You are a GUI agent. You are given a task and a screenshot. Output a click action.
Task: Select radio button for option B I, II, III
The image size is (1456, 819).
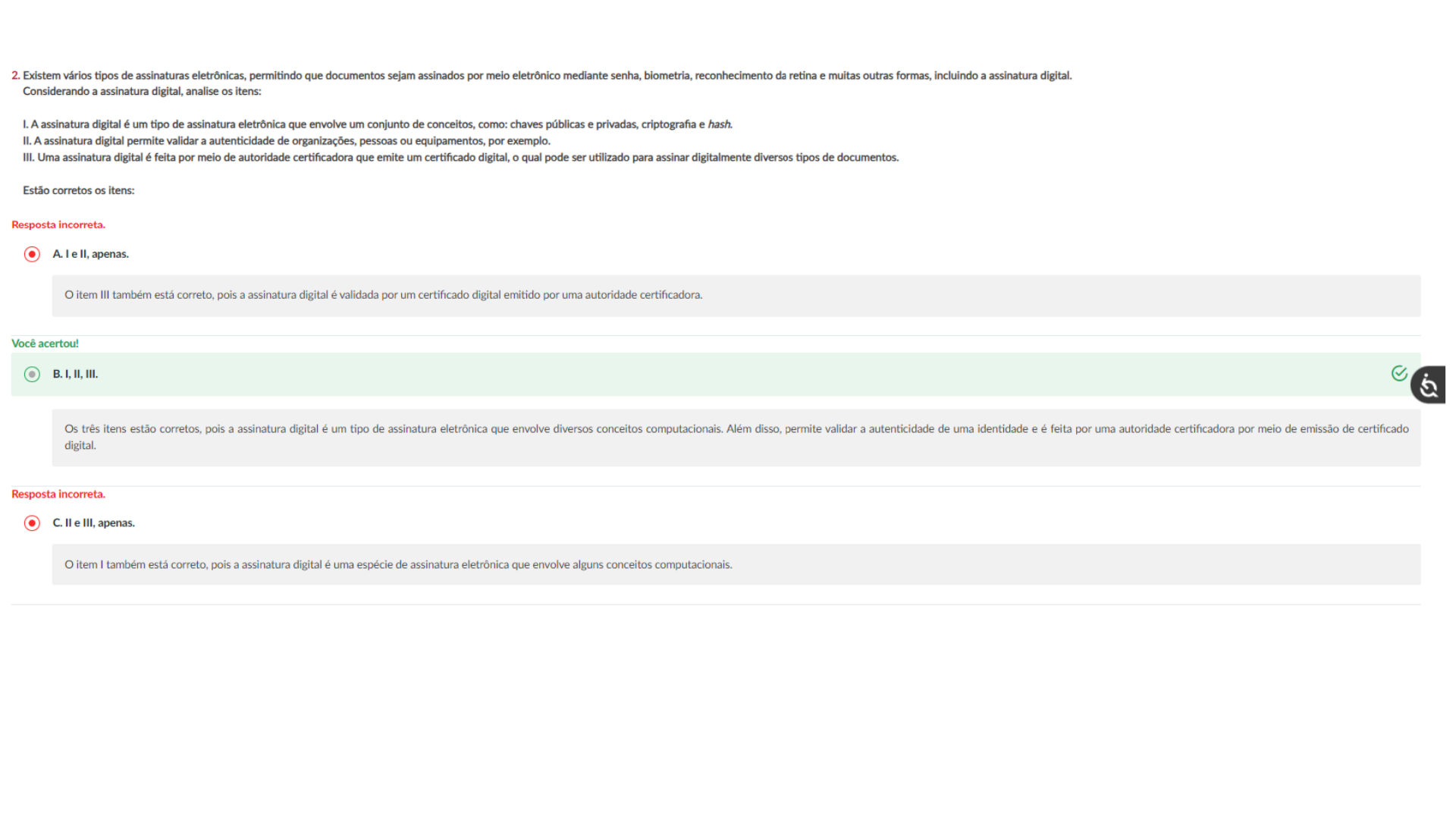coord(31,374)
